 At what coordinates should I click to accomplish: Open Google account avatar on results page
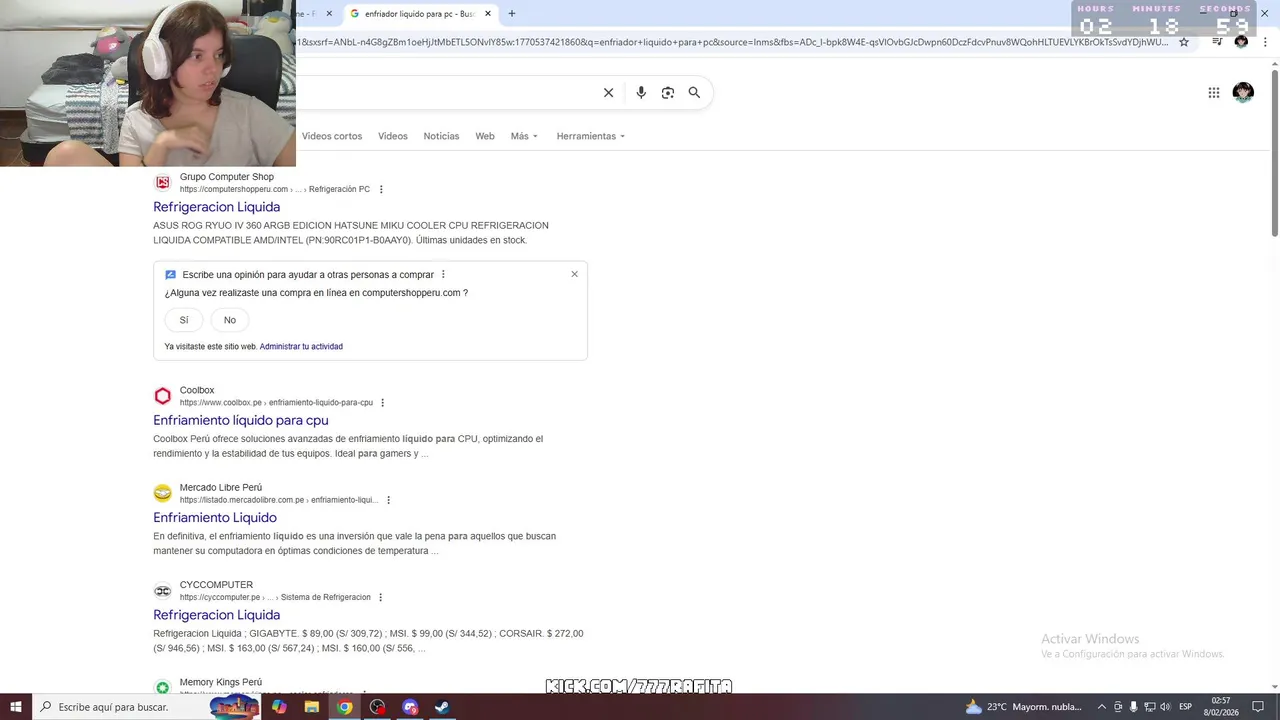[1243, 93]
